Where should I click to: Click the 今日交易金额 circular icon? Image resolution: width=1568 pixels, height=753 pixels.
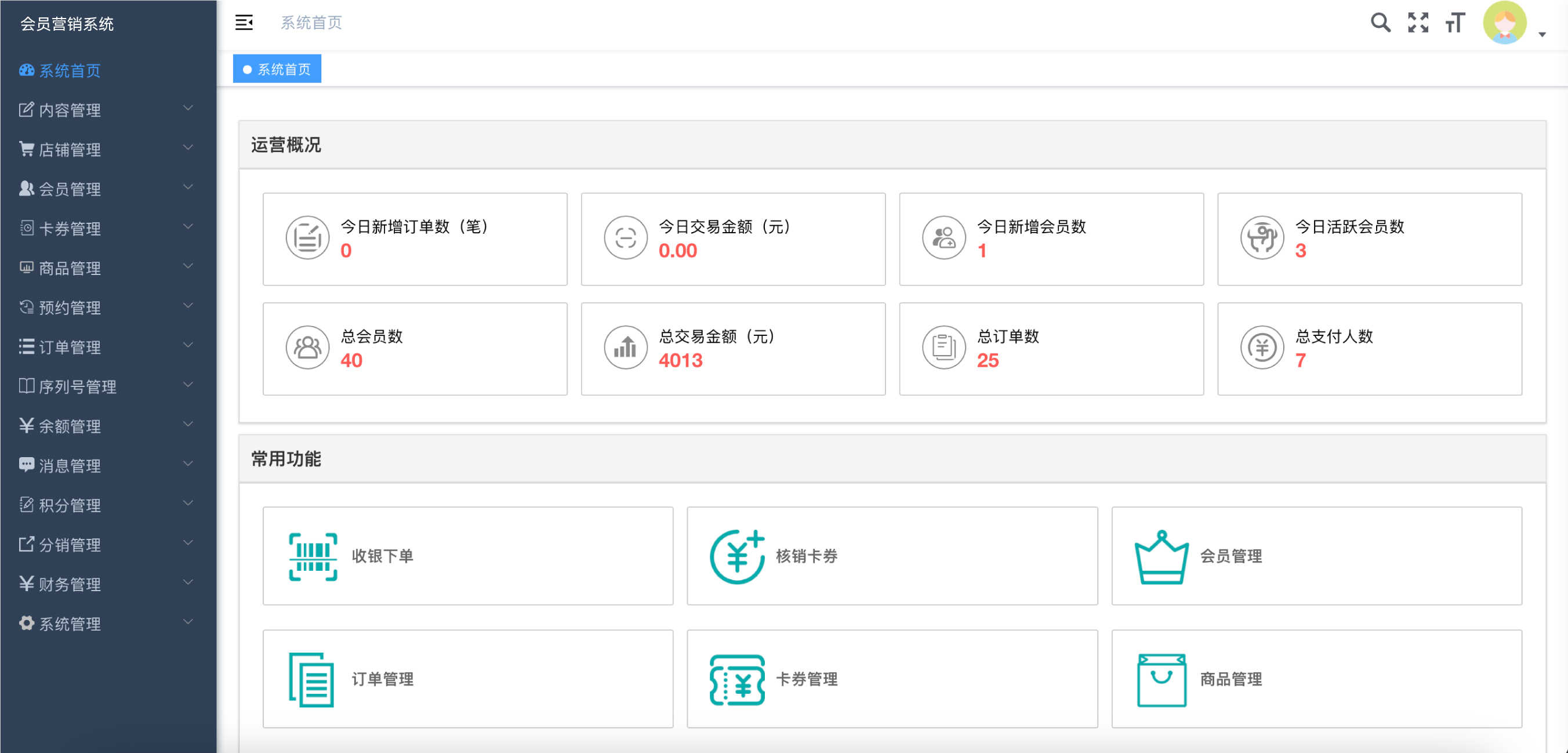(625, 237)
